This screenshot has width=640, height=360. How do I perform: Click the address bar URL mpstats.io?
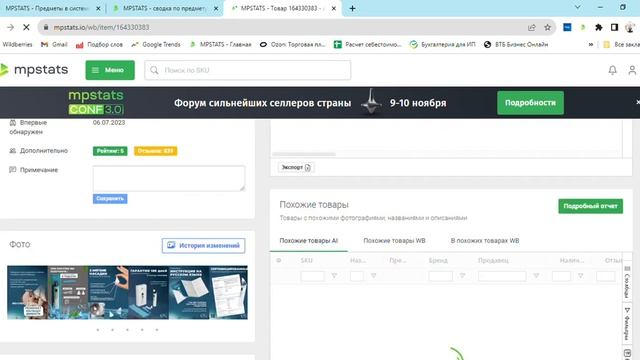(x=101, y=27)
